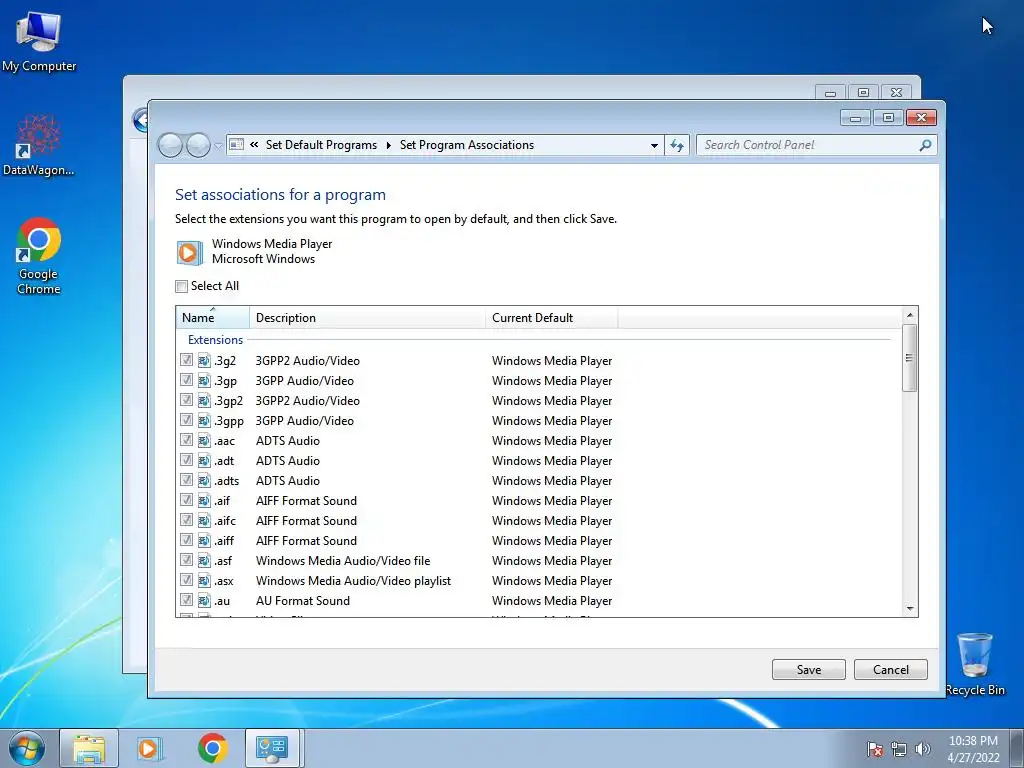This screenshot has height=768, width=1024.
Task: Open the address bar history dropdown
Action: pyautogui.click(x=654, y=146)
